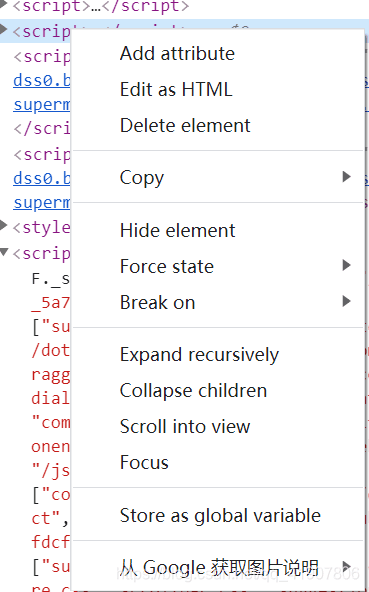This screenshot has width=369, height=592.
Task: Select Focus menu item
Action: [217, 462]
